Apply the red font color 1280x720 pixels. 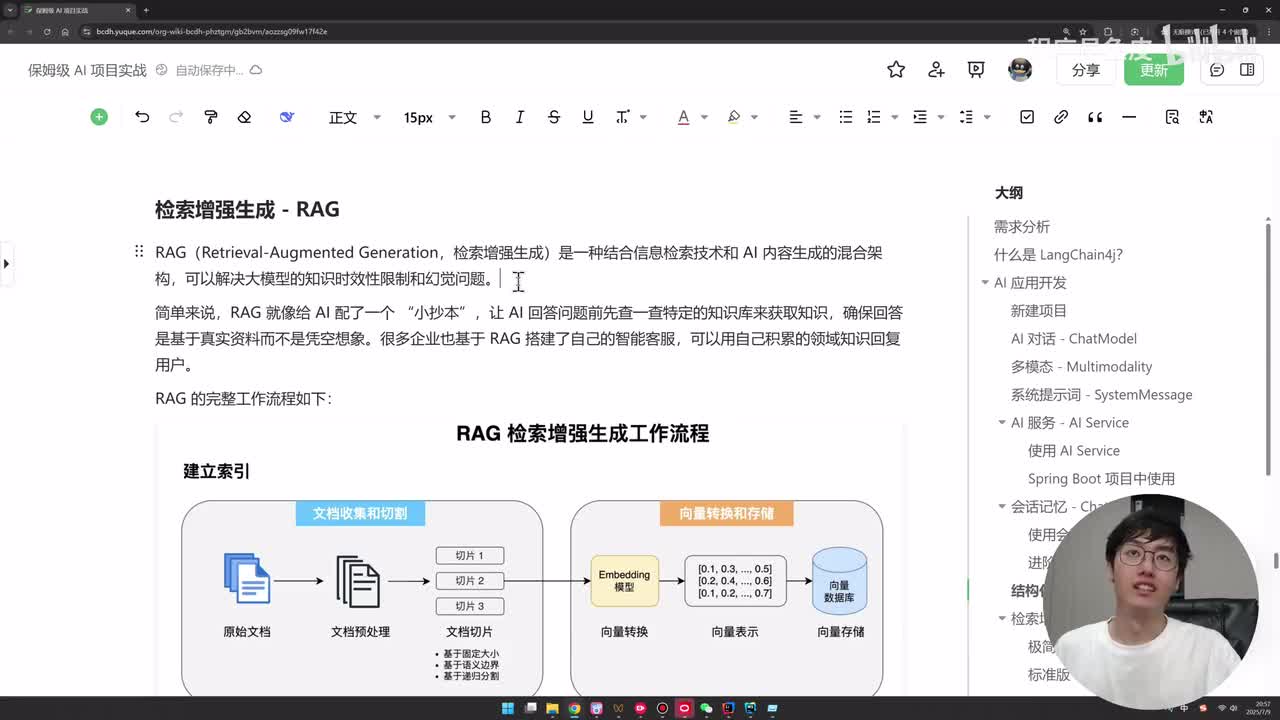[683, 117]
